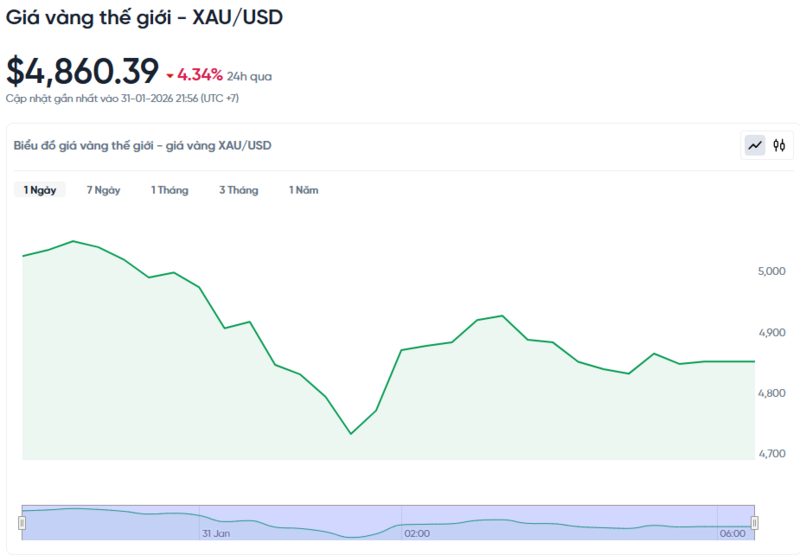This screenshot has height=555, width=800.
Task: Click the Biểu đồ giá vàng chart title
Action: tap(142, 145)
